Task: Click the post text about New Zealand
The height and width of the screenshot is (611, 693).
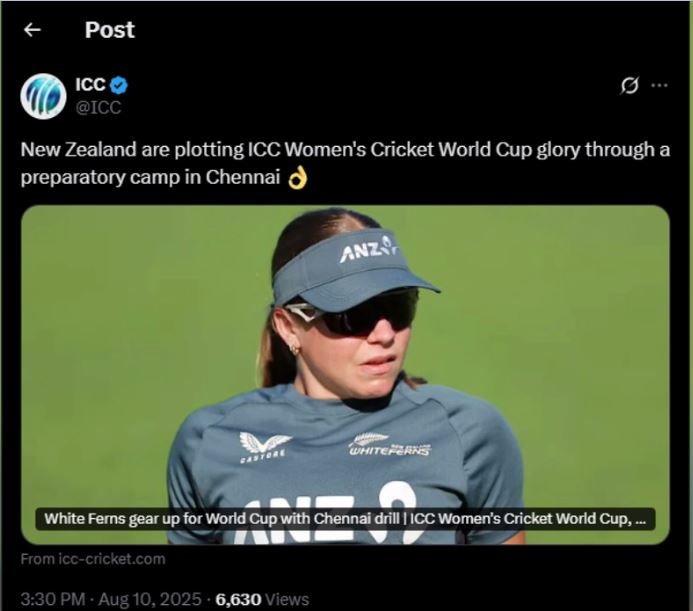Action: (345, 163)
